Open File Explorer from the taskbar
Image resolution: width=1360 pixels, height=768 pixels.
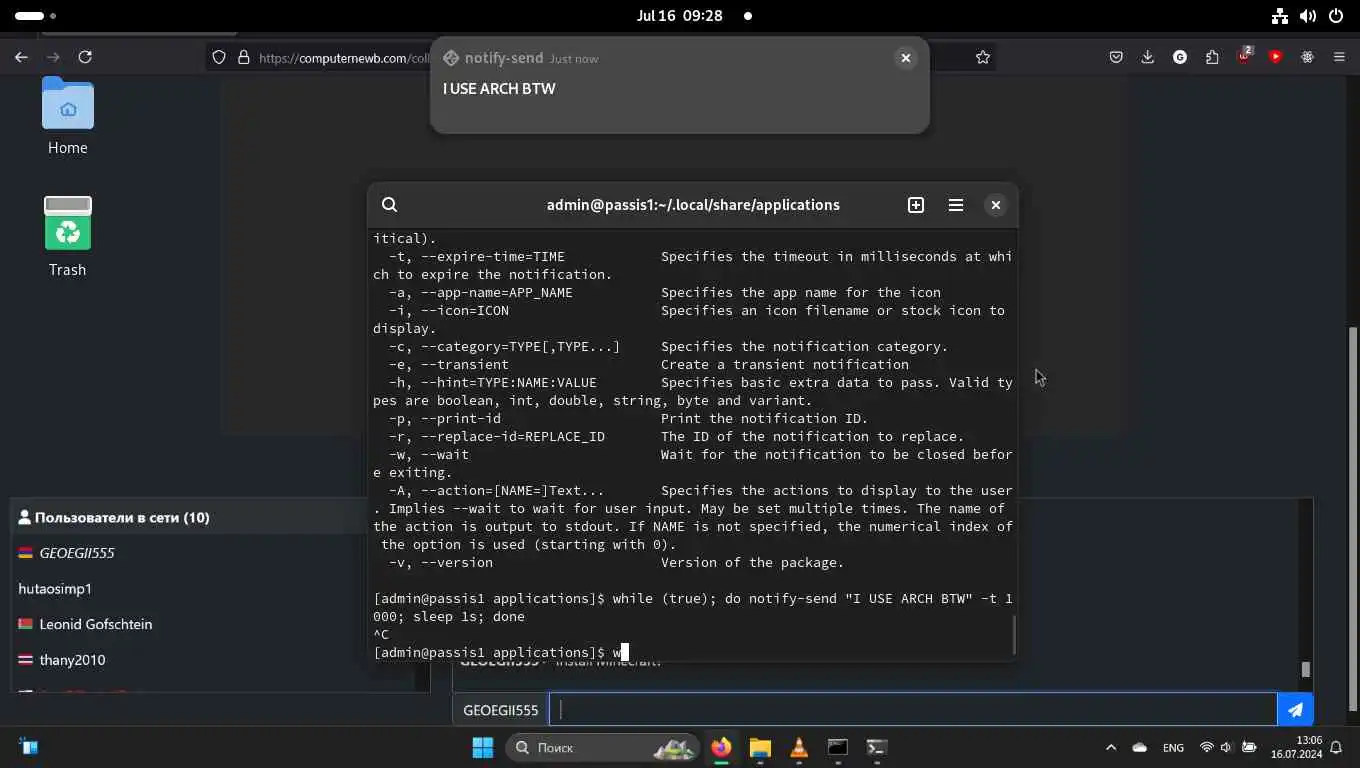pyautogui.click(x=760, y=747)
